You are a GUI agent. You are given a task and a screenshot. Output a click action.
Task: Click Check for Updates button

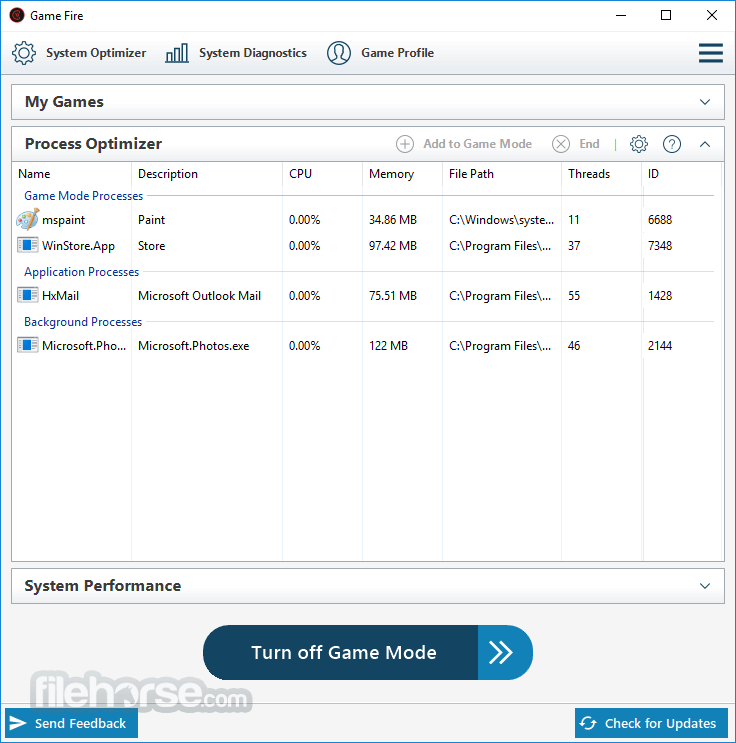(651, 723)
